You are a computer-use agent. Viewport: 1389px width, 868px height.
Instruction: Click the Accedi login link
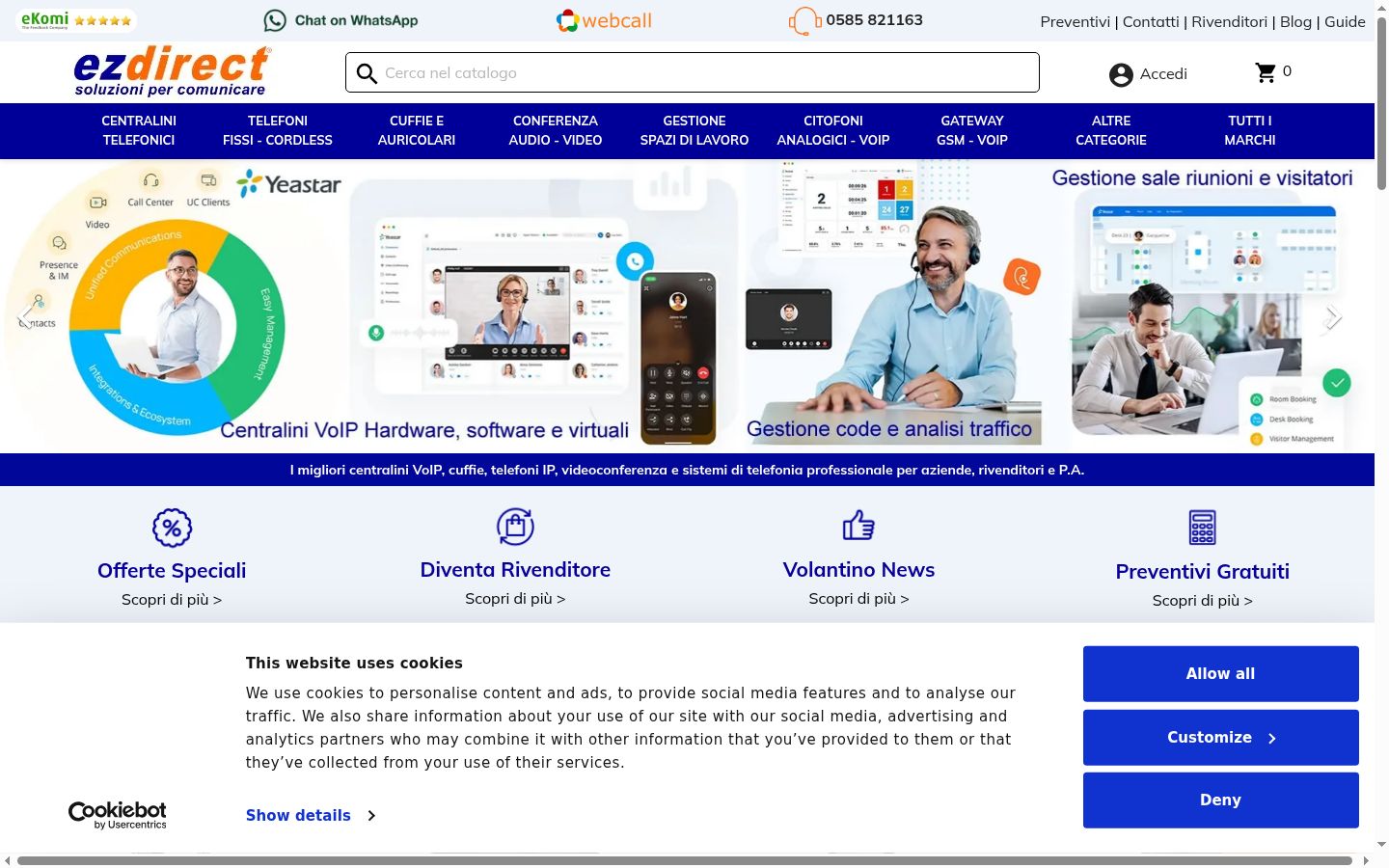[x=1163, y=74]
